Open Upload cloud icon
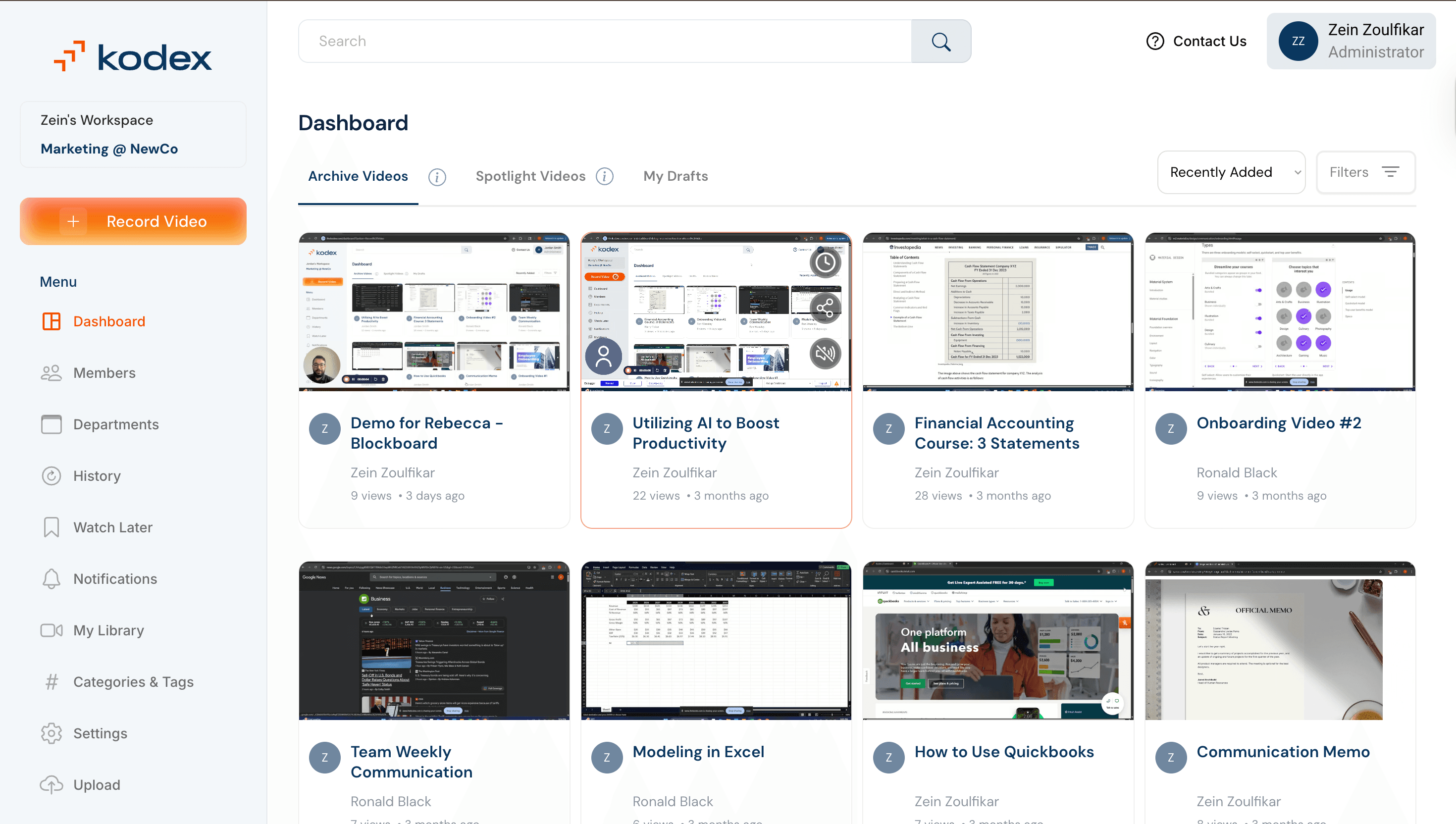Viewport: 1456px width, 824px height. tap(51, 785)
